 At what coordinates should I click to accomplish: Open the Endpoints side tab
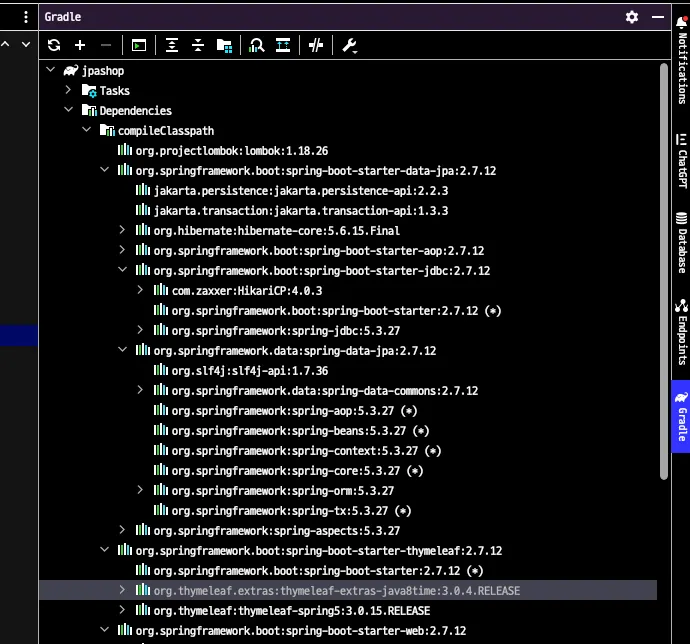[681, 329]
